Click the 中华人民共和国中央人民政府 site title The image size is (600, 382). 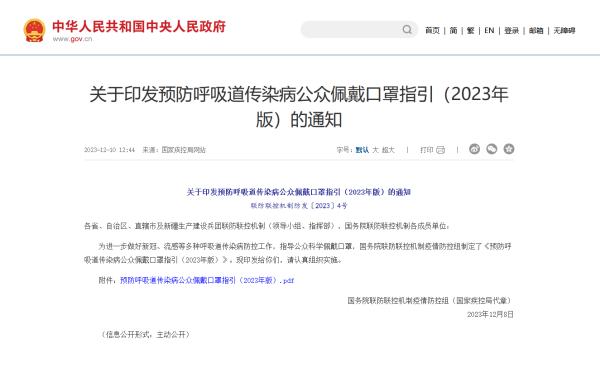[x=139, y=26]
